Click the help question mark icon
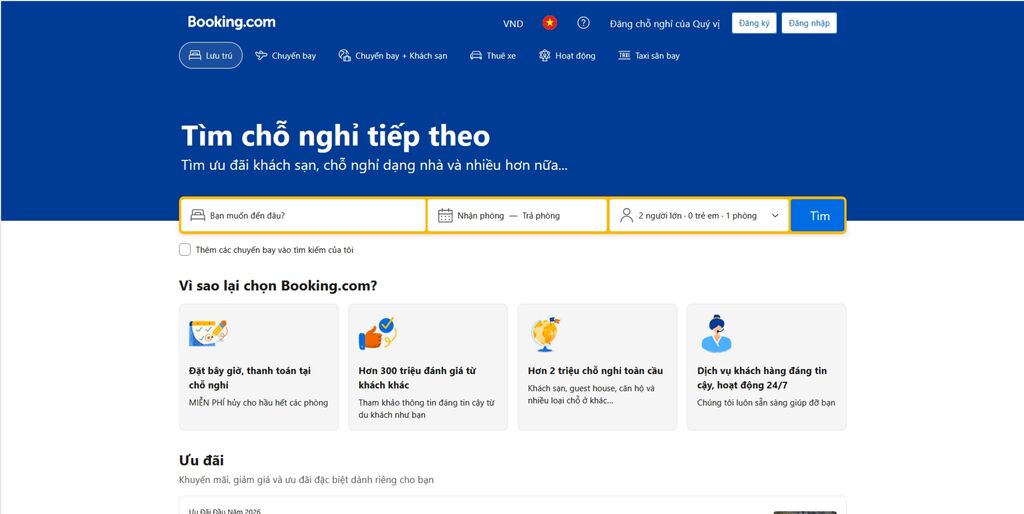Screen dimensions: 1024x514 click(583, 23)
